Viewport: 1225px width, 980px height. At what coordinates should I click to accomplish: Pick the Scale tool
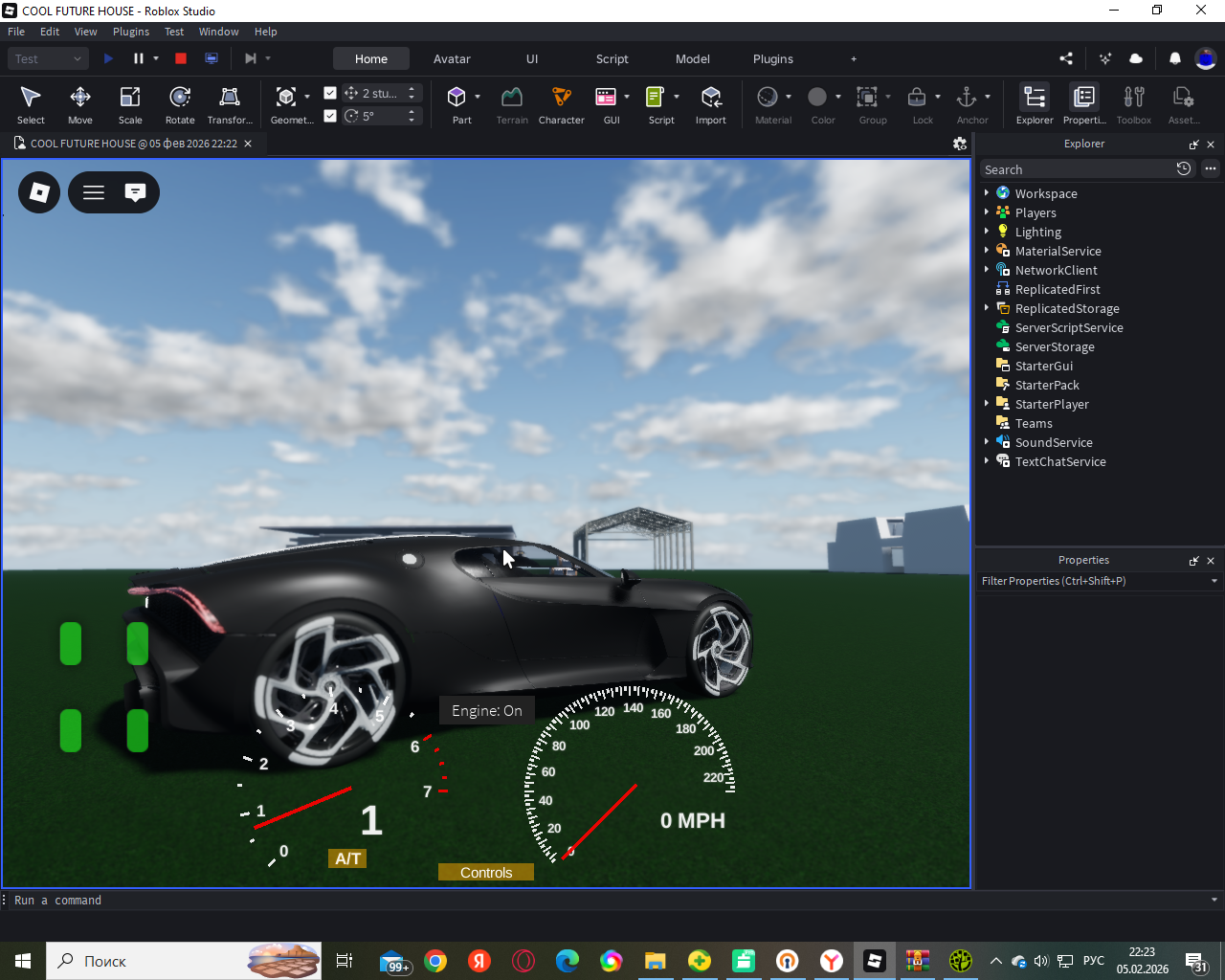(130, 104)
